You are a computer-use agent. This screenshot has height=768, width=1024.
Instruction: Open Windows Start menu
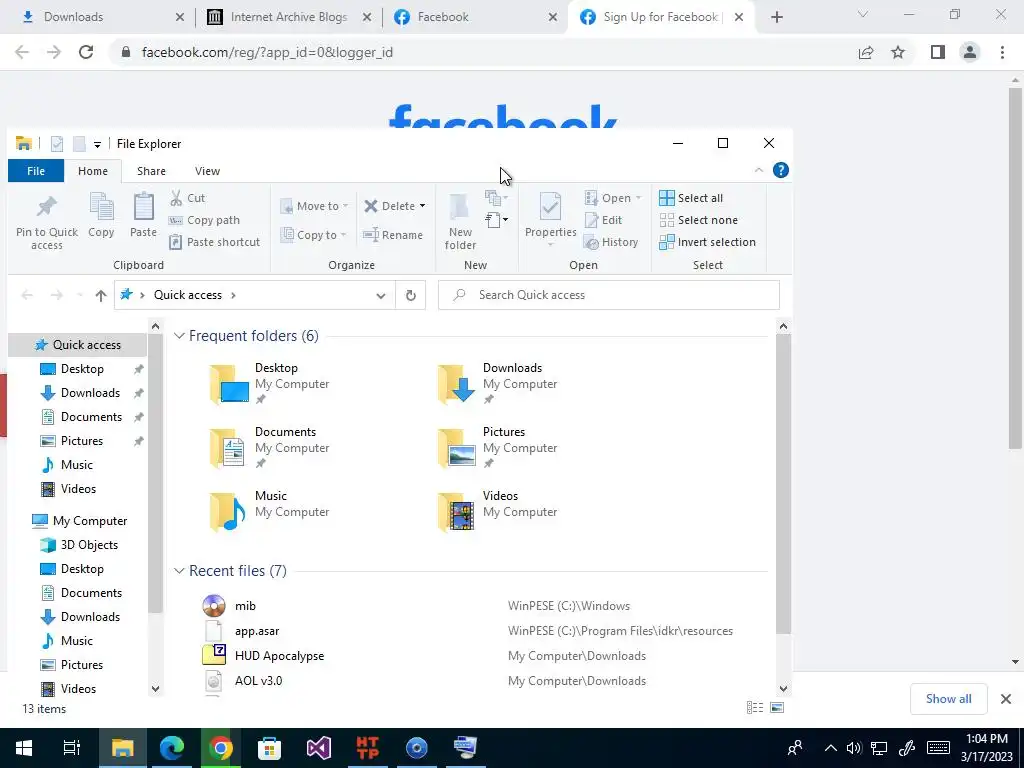(24, 748)
